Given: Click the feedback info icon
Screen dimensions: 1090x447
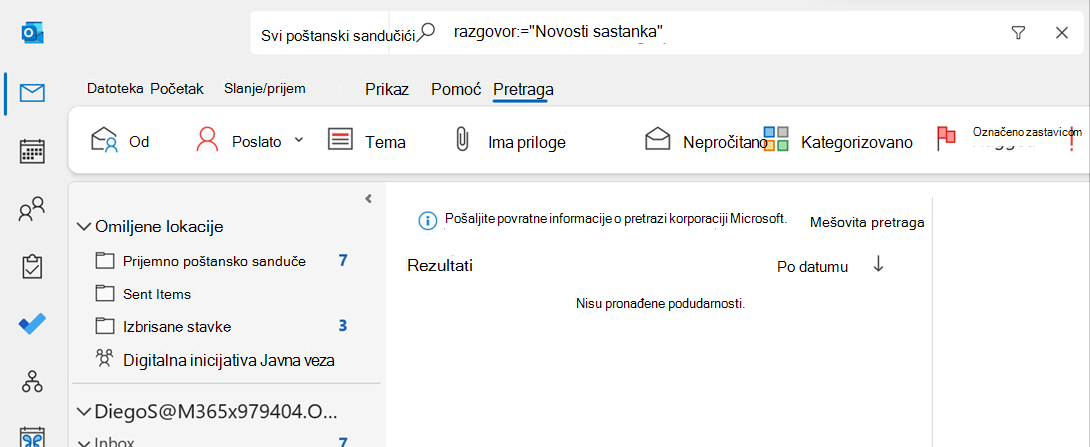Looking at the screenshot, I should click(x=427, y=220).
